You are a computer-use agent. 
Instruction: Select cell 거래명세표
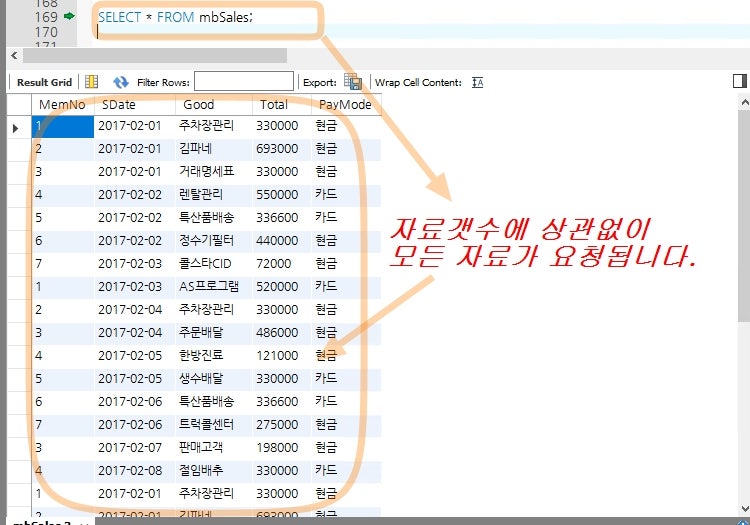(x=213, y=172)
